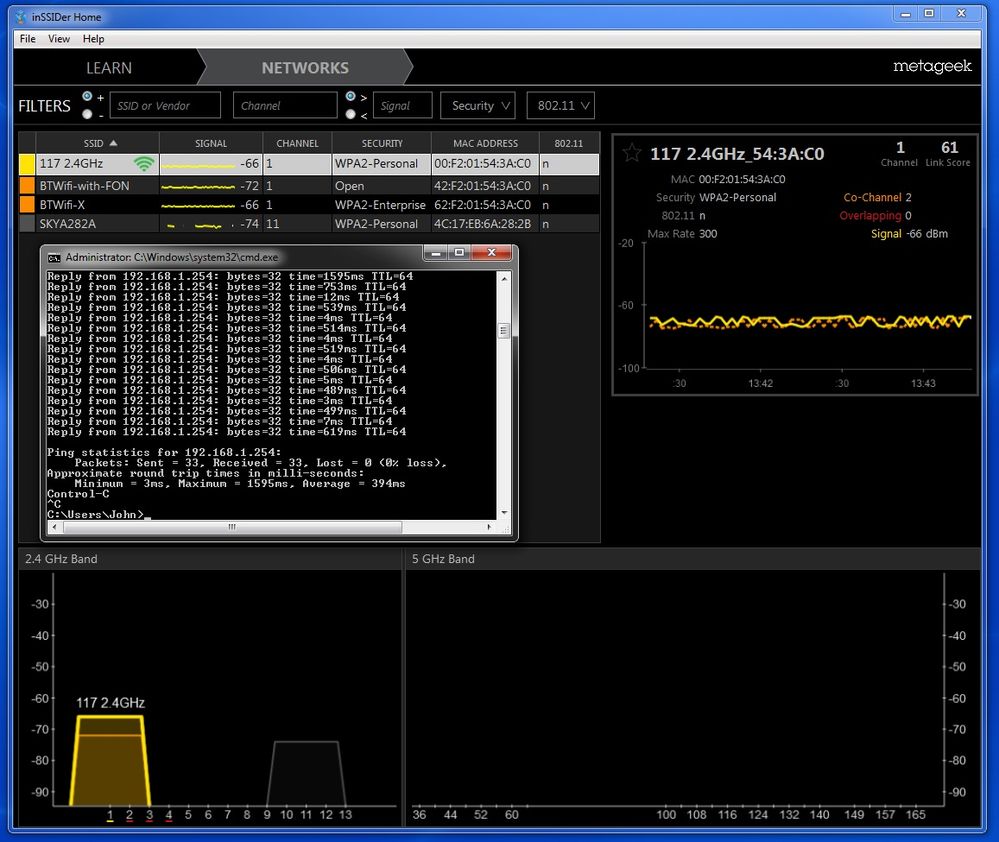Viewport: 999px width, 842px height.
Task: Click the cmd window horizontal scrollbar thumb
Action: tap(233, 527)
